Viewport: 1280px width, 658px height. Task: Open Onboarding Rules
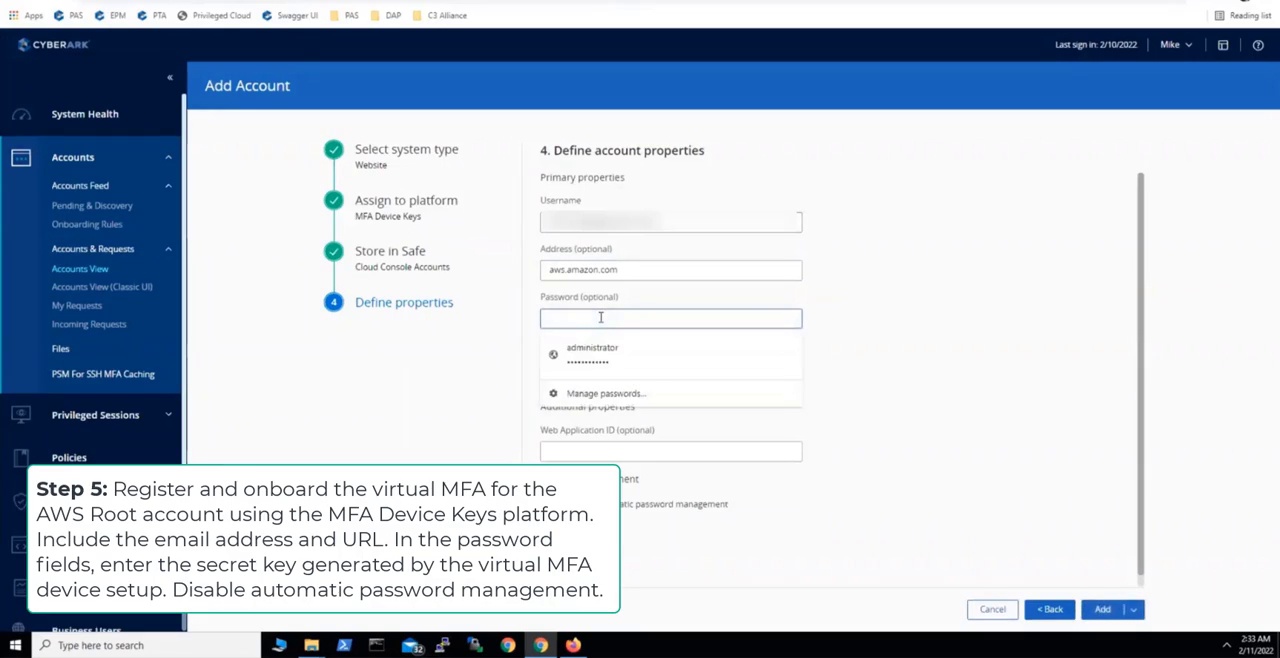(87, 224)
